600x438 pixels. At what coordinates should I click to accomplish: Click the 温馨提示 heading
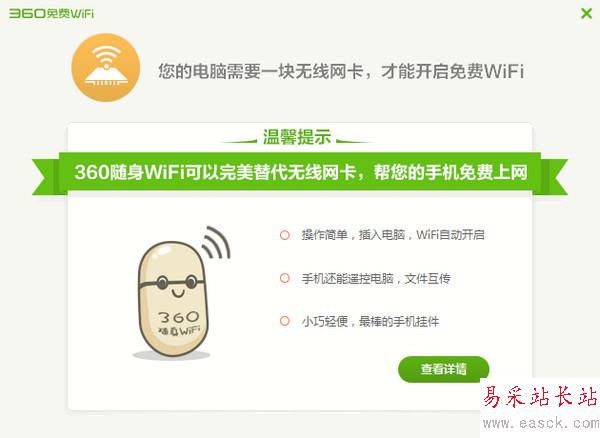(x=297, y=137)
